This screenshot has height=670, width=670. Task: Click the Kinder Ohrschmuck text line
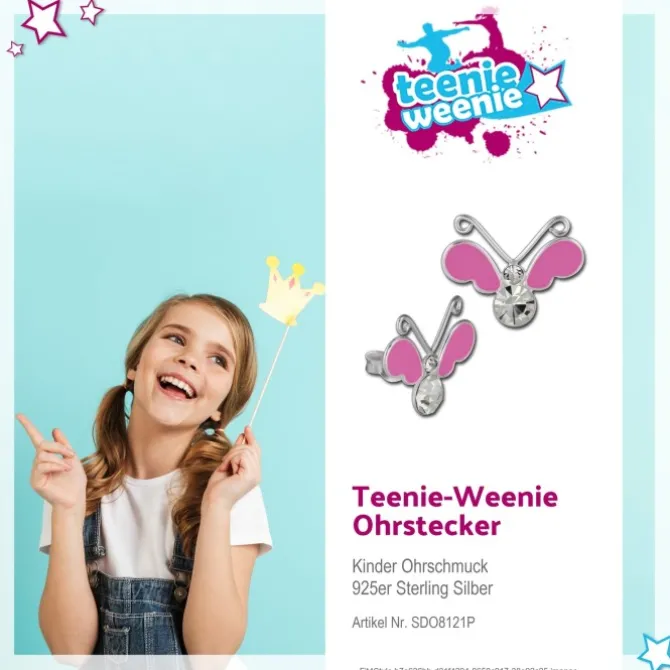420,566
